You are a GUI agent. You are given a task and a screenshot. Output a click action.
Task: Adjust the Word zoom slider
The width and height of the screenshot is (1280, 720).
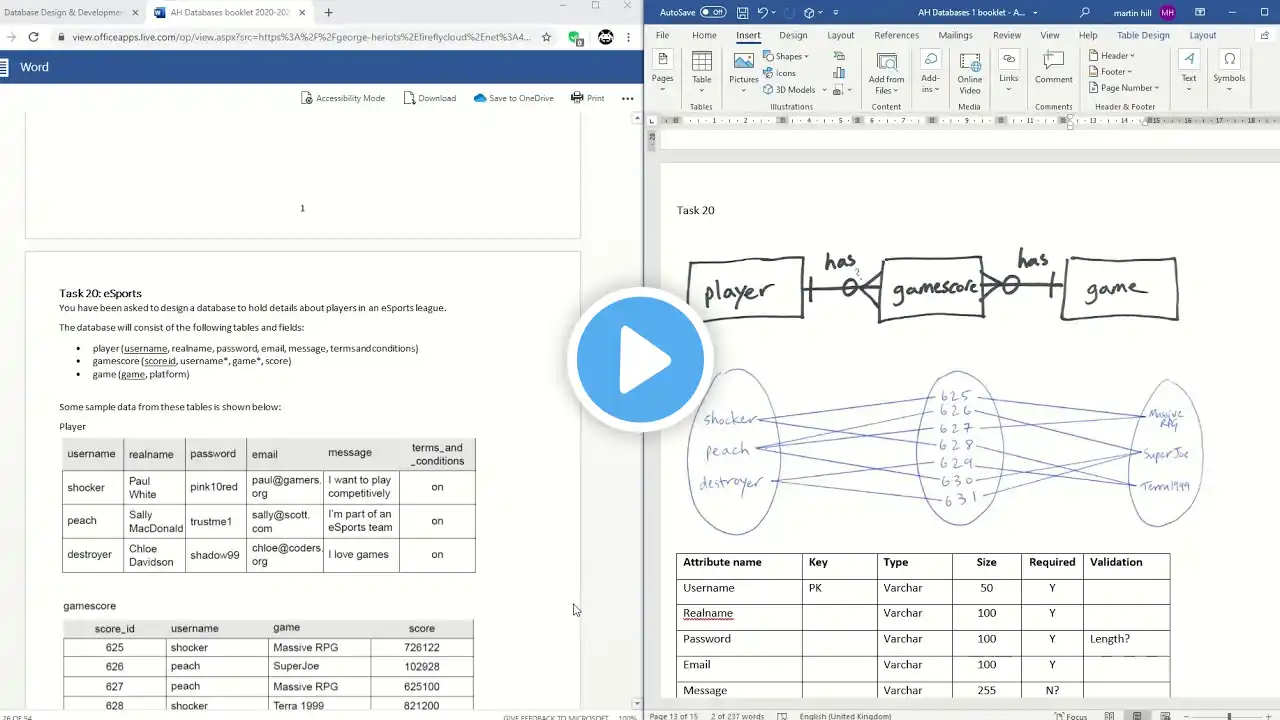tap(1229, 716)
